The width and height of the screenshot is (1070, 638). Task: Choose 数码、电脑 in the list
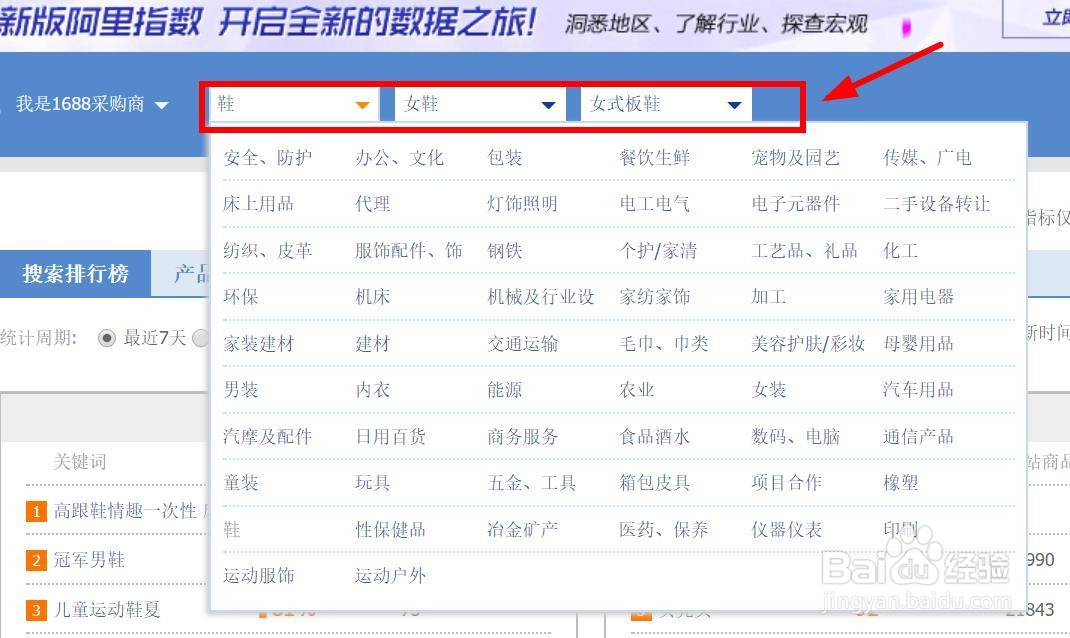pos(795,437)
